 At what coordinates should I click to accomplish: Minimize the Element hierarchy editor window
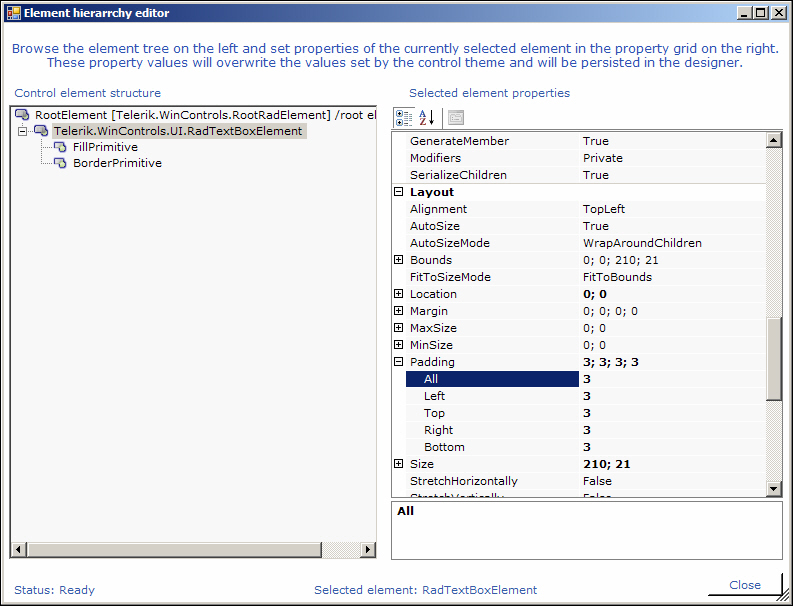click(x=744, y=13)
